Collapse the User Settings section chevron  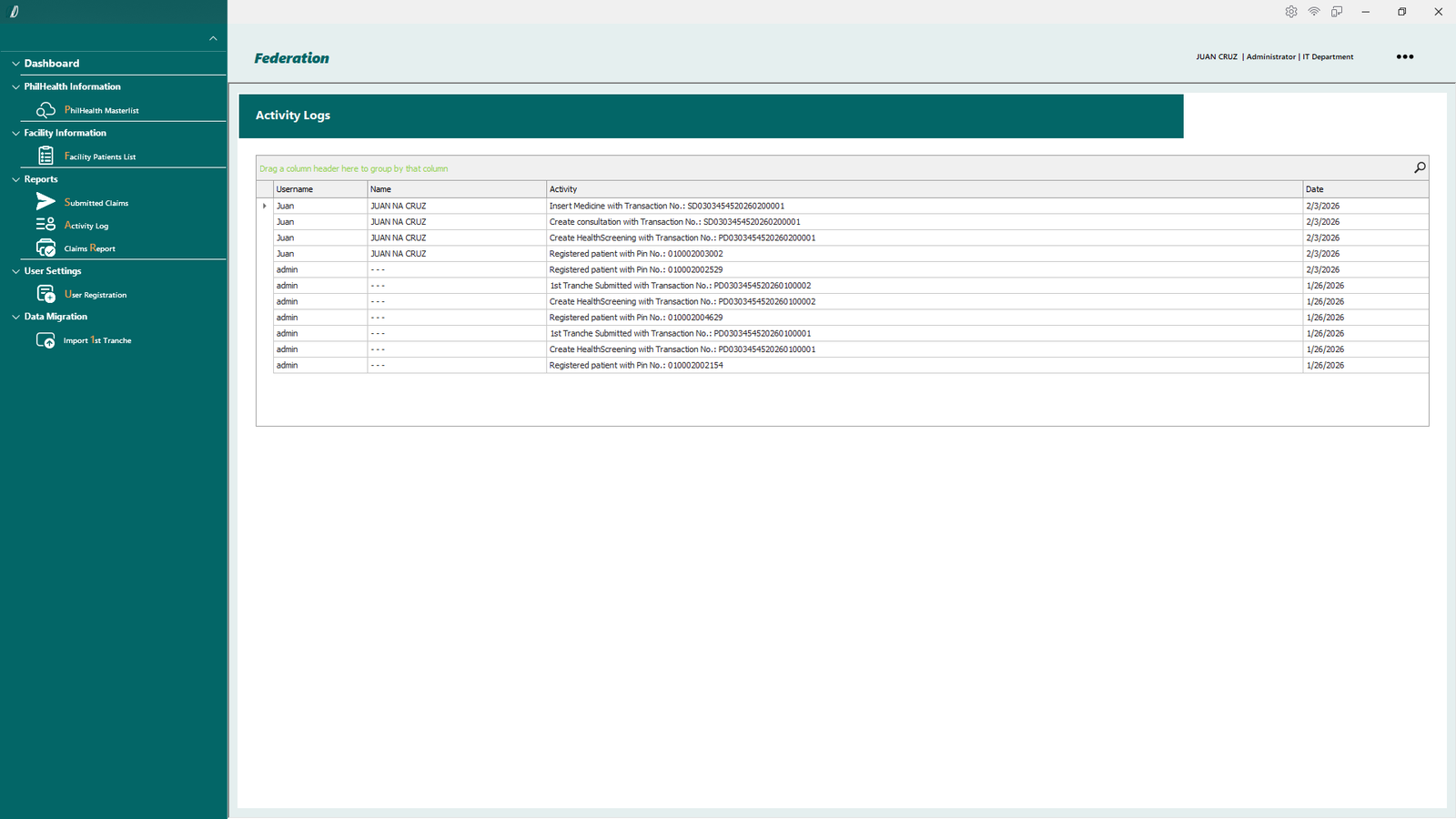point(15,271)
